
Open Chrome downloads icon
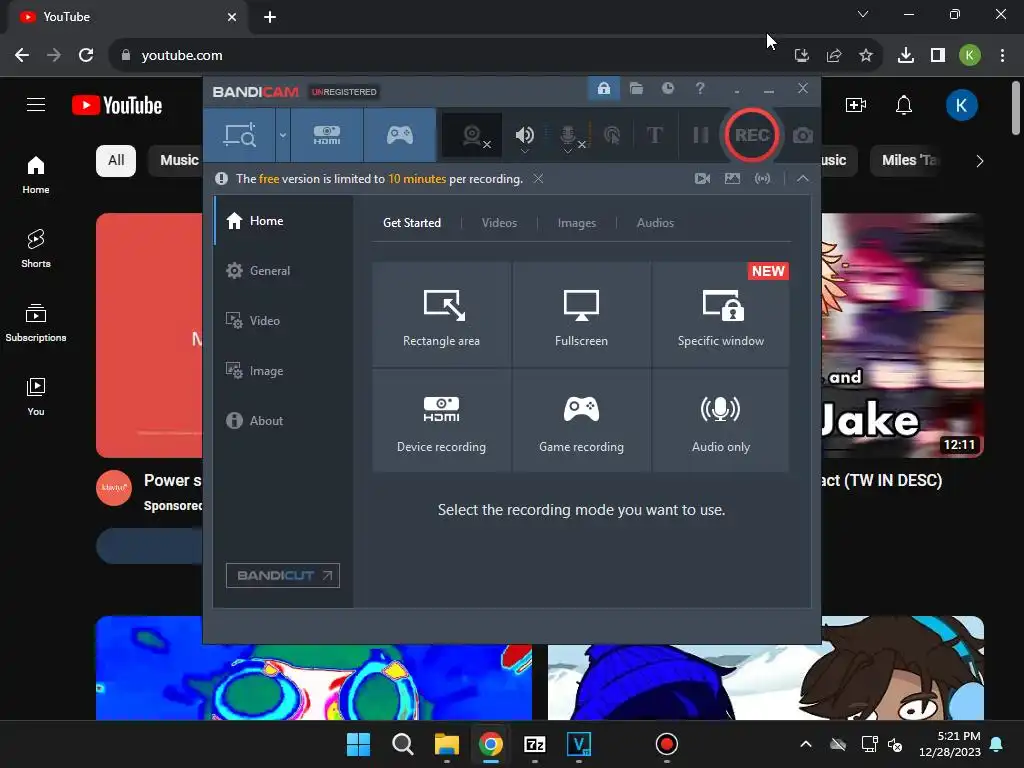[x=905, y=56]
